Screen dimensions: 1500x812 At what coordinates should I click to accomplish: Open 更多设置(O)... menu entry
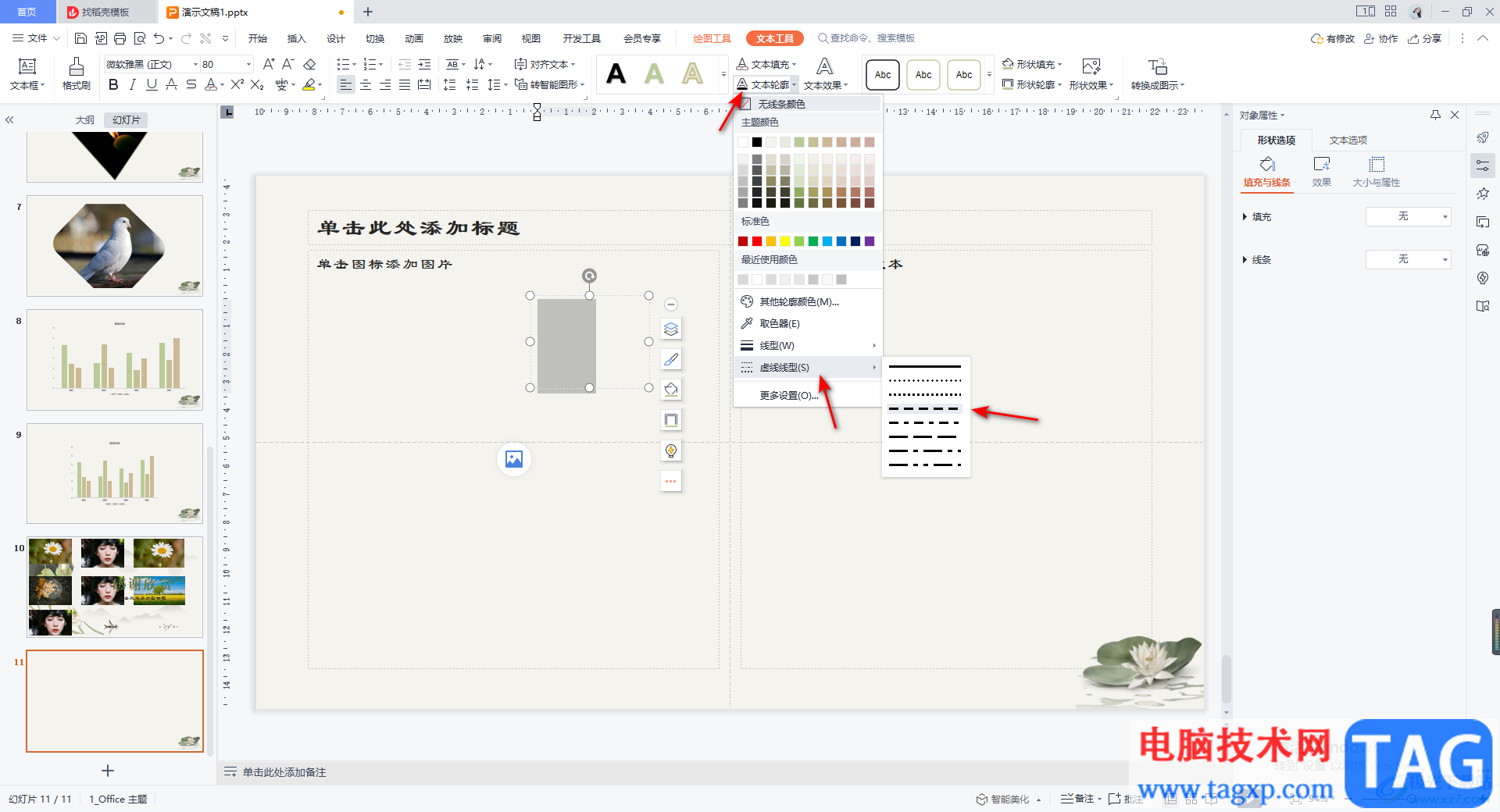click(808, 395)
